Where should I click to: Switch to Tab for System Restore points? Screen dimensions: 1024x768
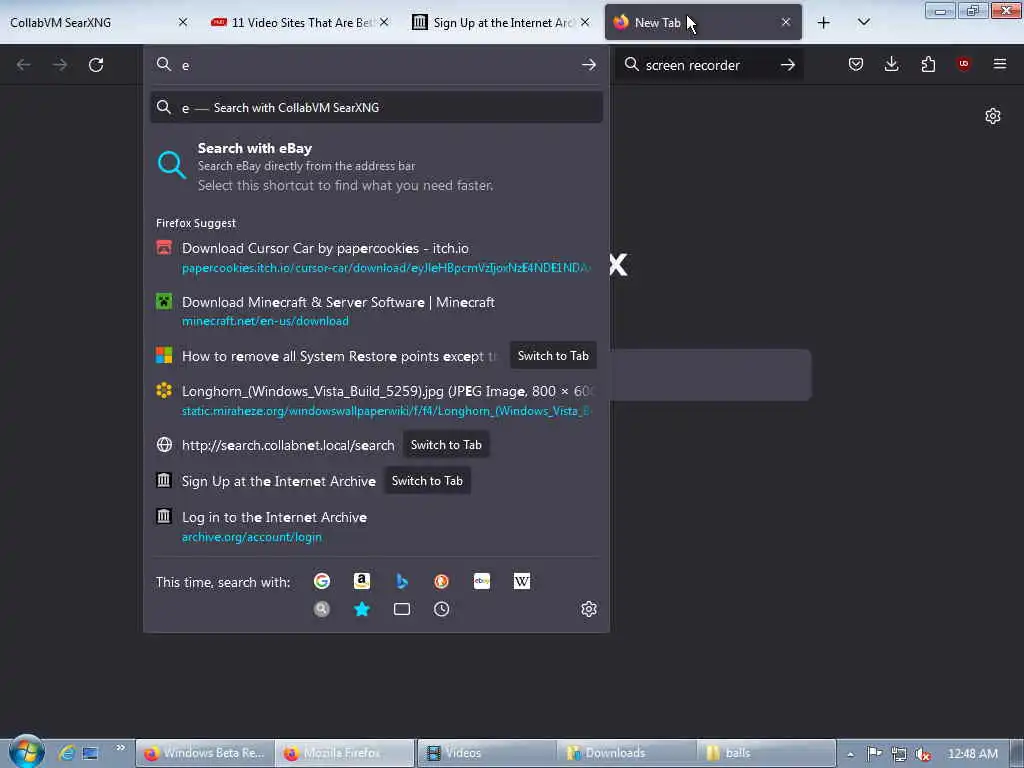[x=552, y=356]
